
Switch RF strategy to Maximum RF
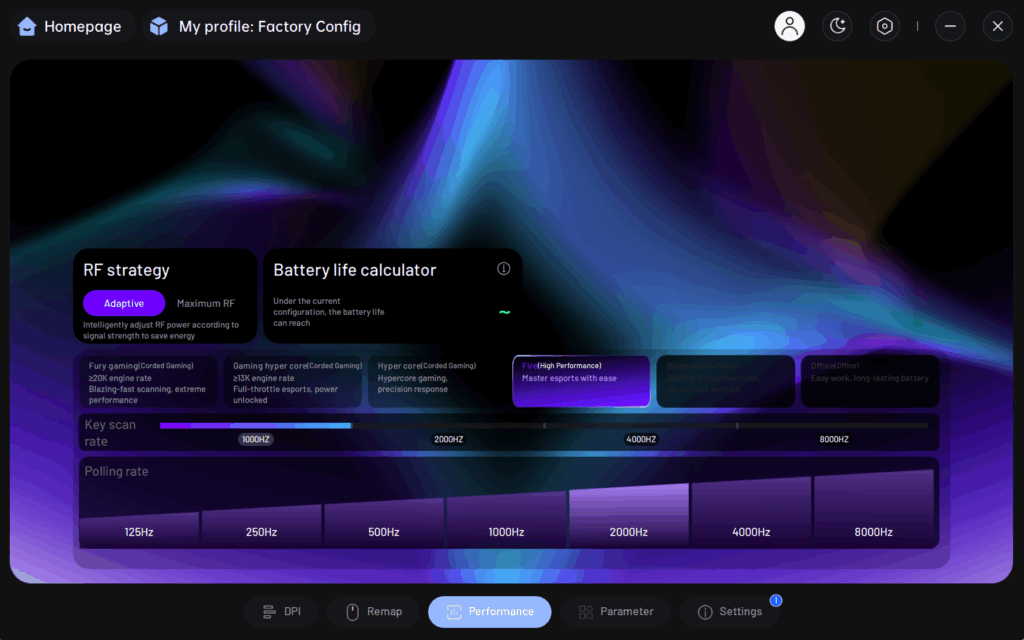tap(206, 303)
